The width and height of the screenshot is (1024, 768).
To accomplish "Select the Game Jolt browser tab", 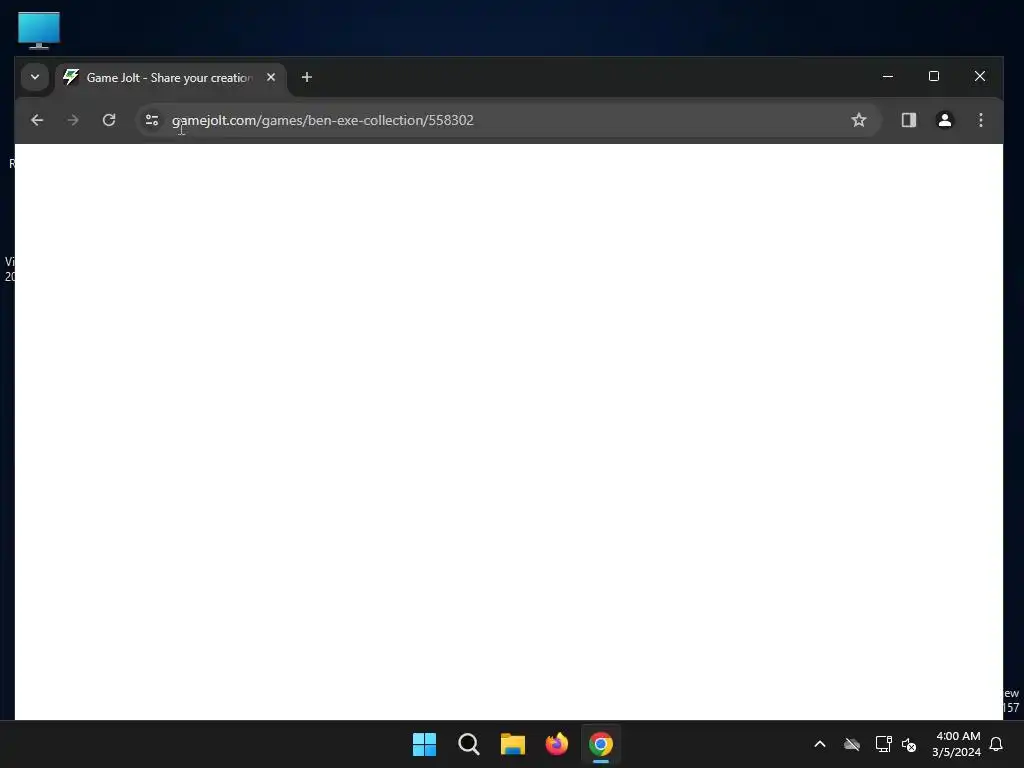I will (x=170, y=78).
